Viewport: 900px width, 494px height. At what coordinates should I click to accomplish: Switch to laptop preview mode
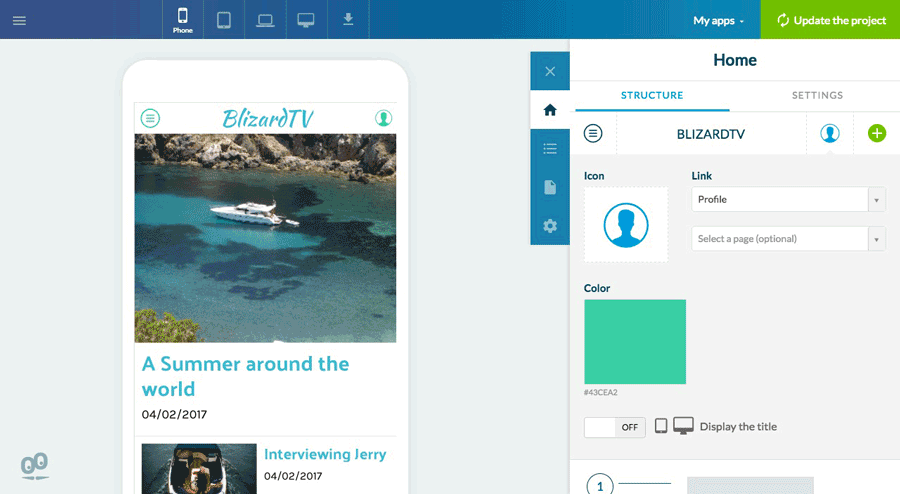tap(265, 20)
